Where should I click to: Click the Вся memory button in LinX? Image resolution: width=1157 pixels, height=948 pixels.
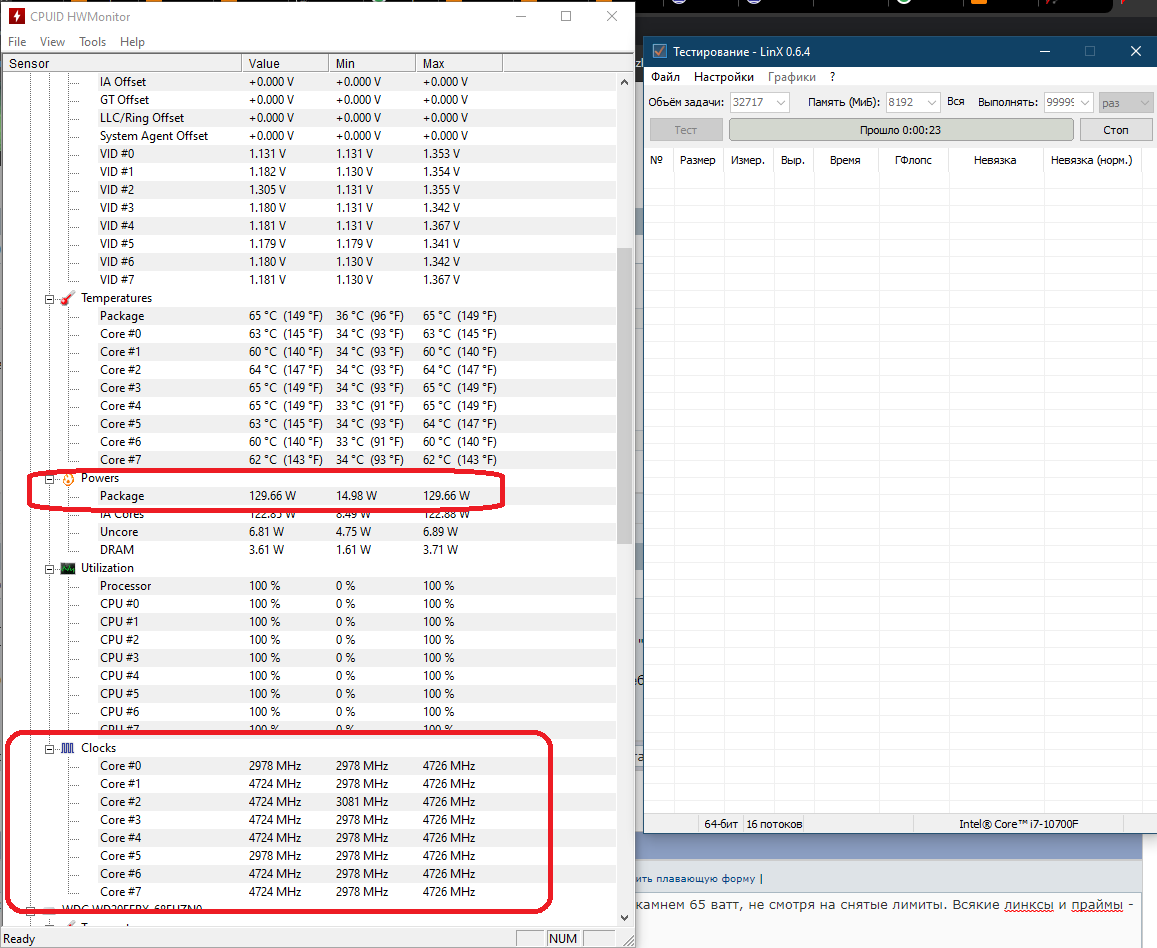coord(956,102)
